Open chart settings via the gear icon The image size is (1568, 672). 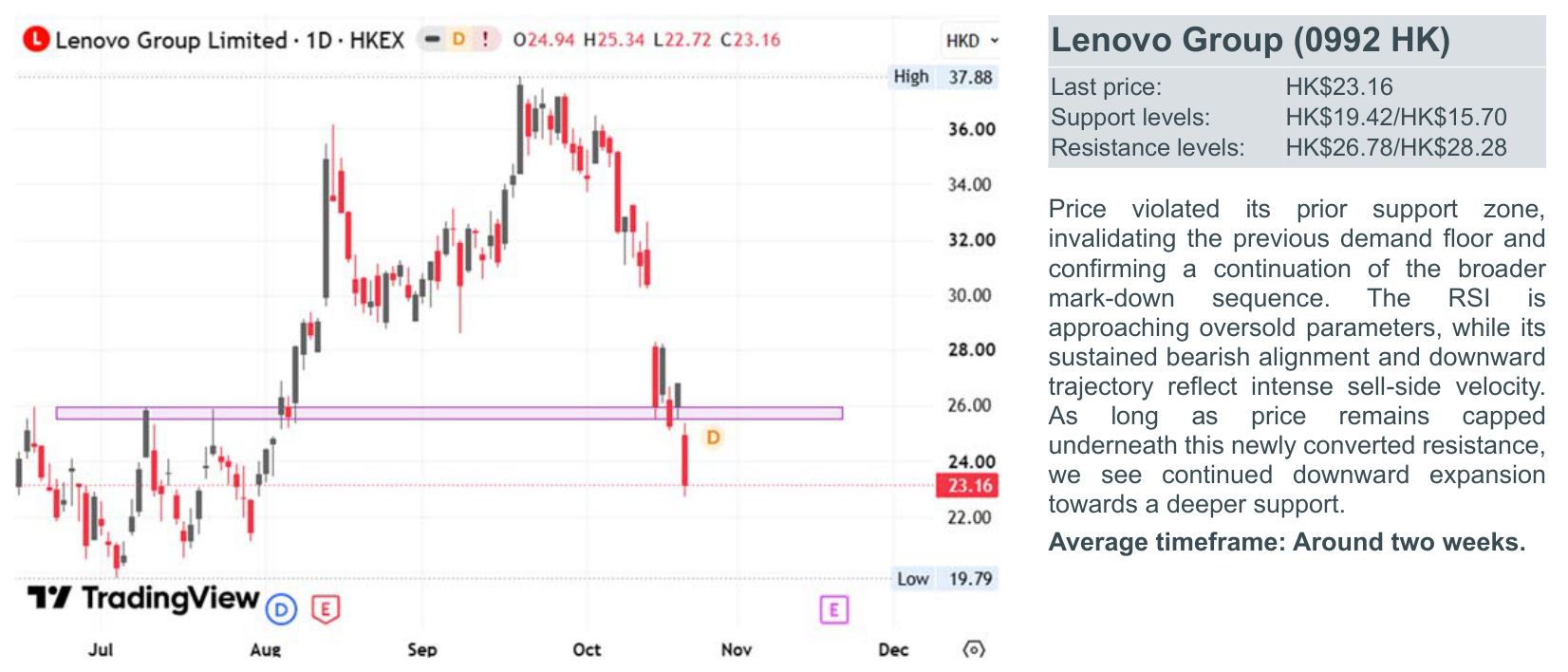click(974, 649)
